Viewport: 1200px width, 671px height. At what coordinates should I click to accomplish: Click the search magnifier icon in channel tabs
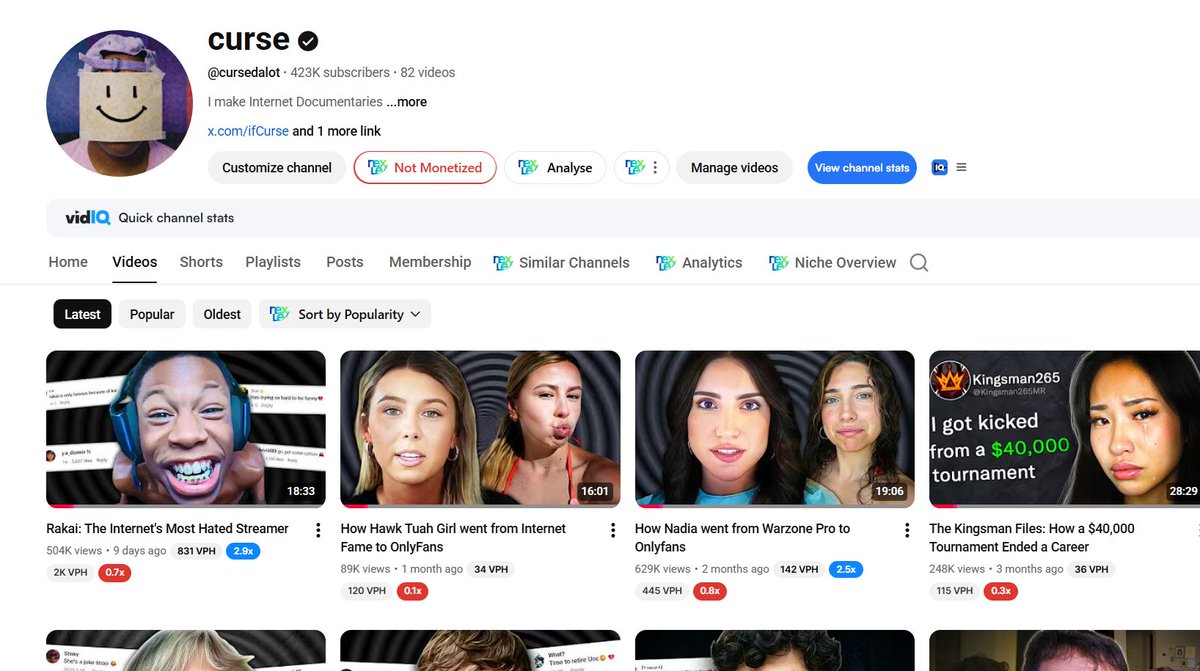919,263
